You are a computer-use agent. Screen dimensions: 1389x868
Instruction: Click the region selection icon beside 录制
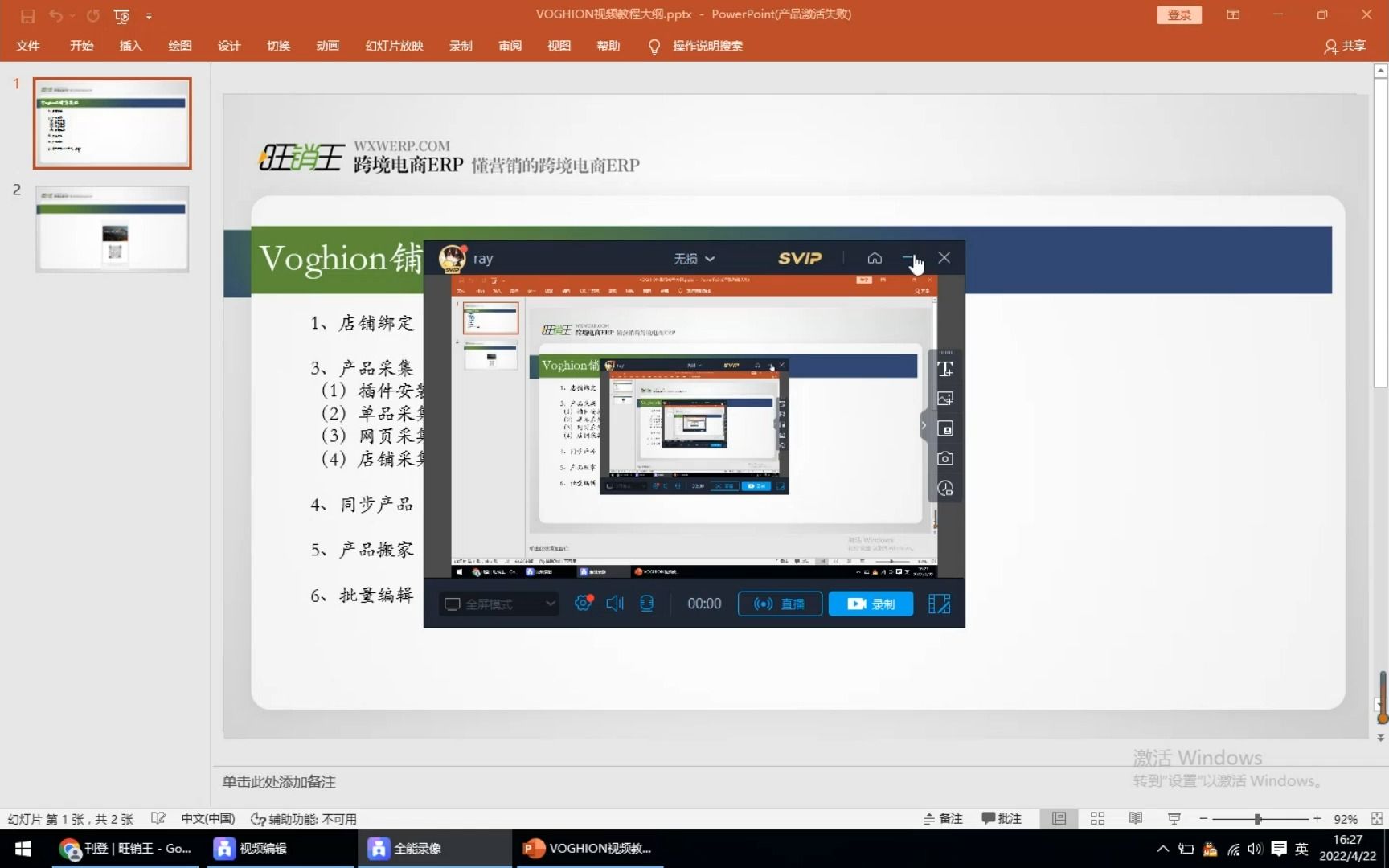click(x=939, y=604)
